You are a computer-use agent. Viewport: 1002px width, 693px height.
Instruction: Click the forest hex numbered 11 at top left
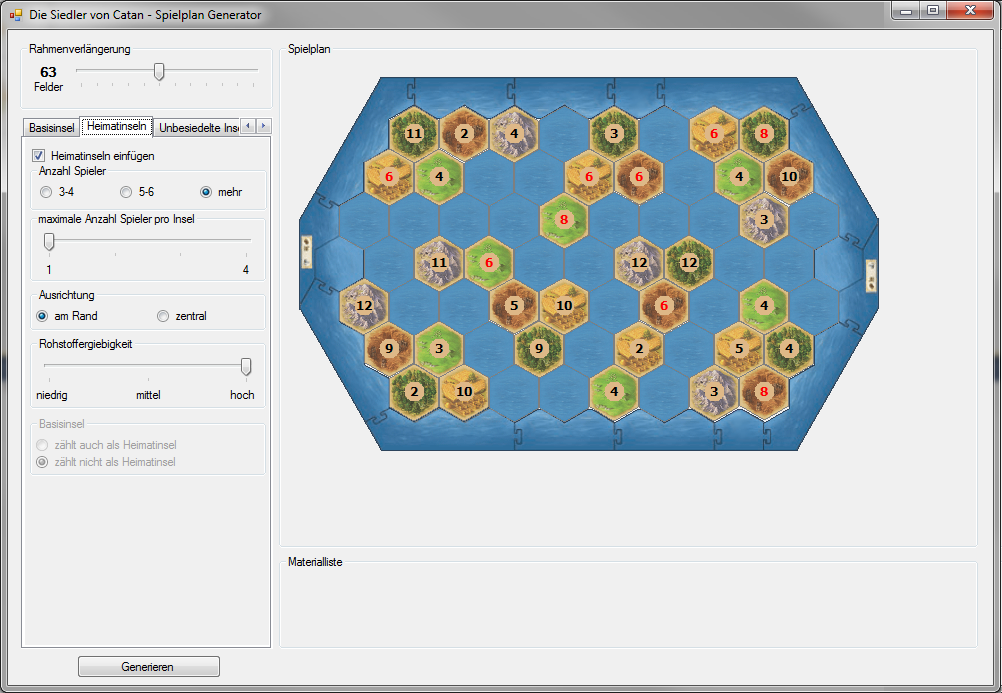(x=414, y=133)
